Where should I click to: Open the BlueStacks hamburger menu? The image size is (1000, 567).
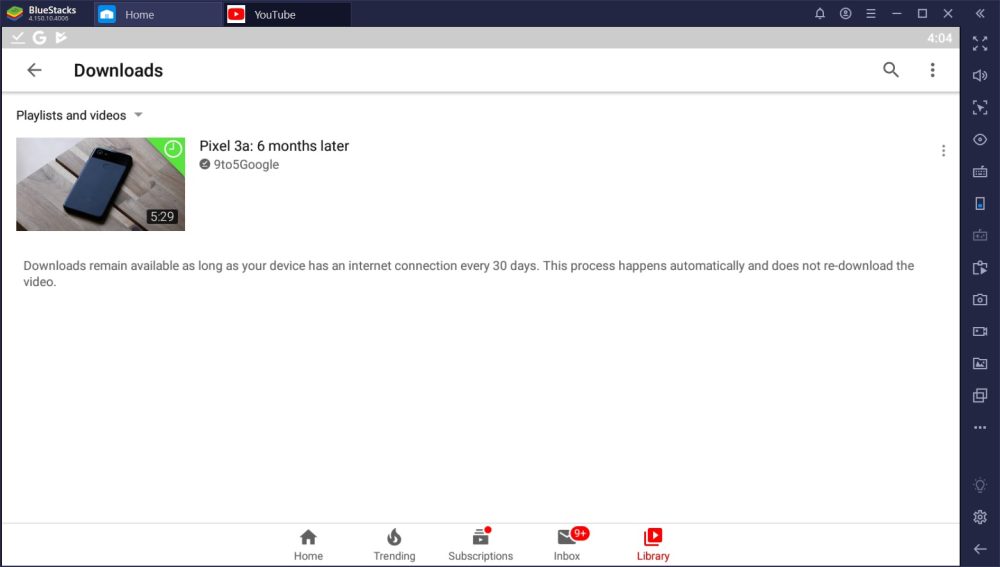pos(871,14)
